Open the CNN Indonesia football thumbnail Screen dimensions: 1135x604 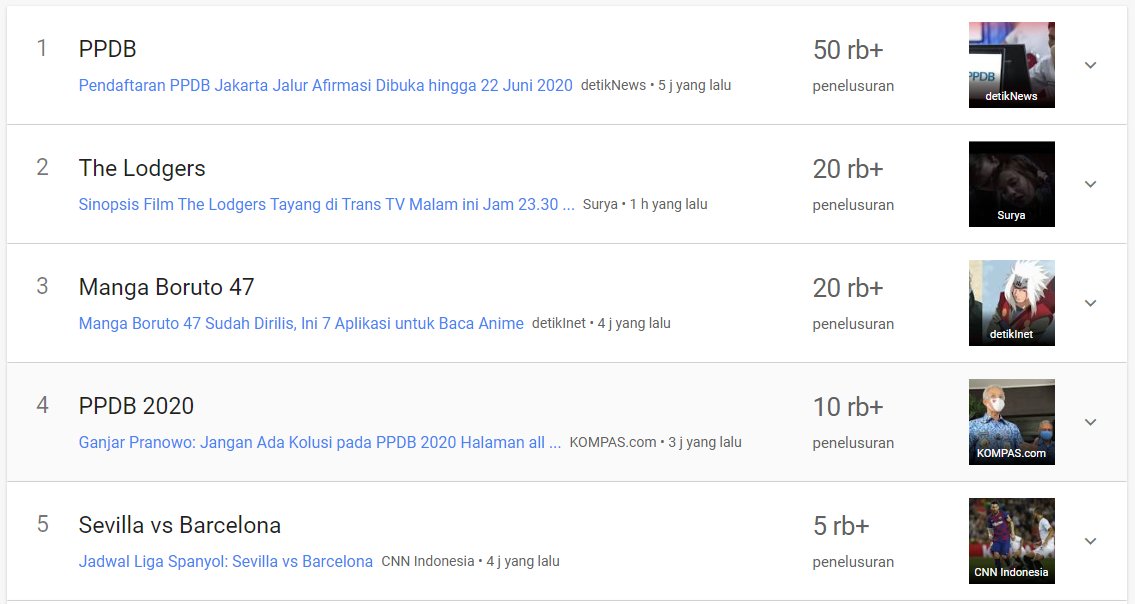[1011, 541]
